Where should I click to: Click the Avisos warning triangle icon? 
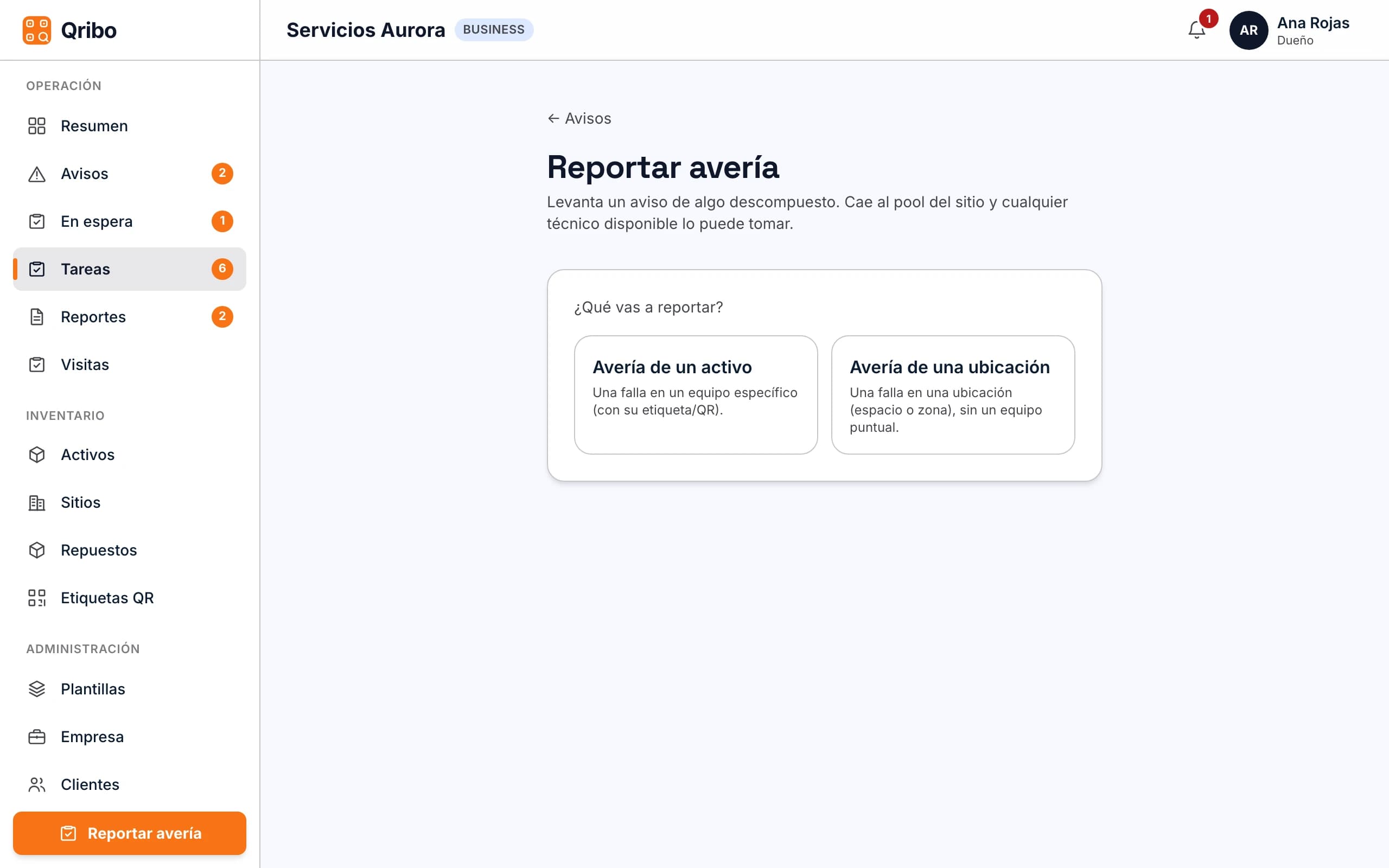click(37, 174)
